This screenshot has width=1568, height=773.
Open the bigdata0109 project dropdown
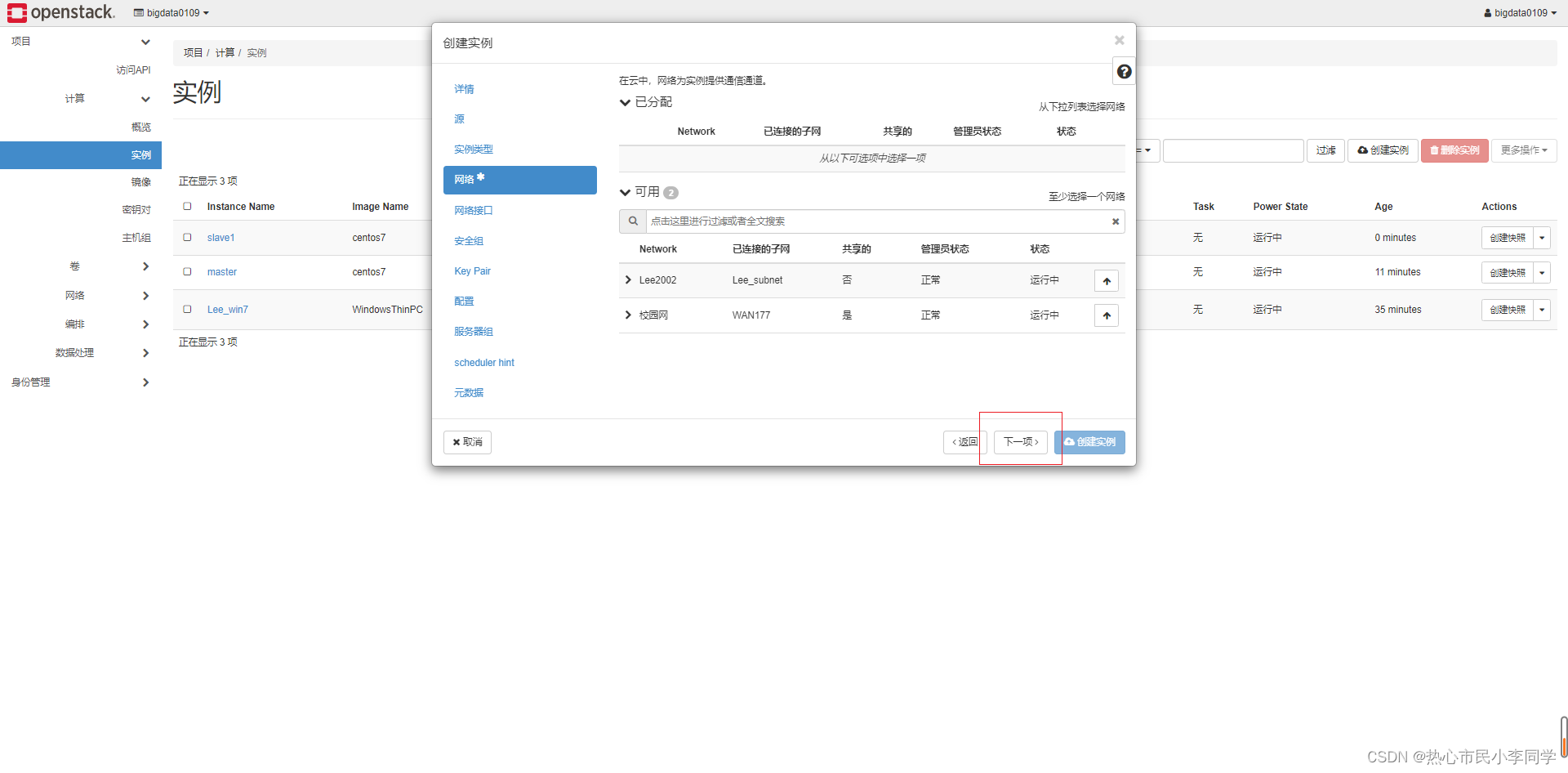pos(171,13)
